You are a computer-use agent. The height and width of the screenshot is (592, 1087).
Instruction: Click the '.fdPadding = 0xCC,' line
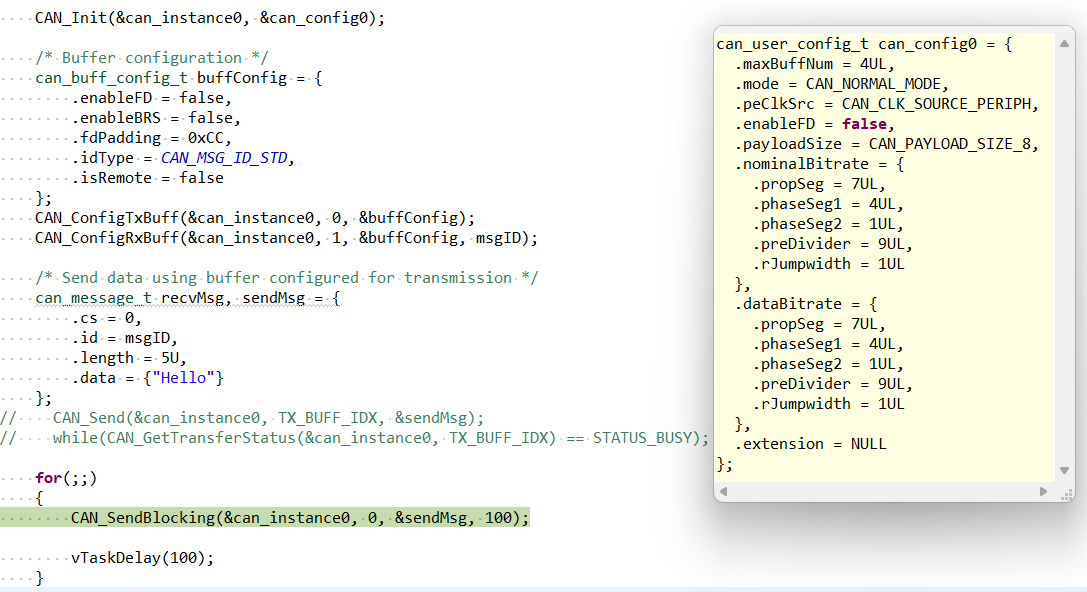pyautogui.click(x=152, y=138)
